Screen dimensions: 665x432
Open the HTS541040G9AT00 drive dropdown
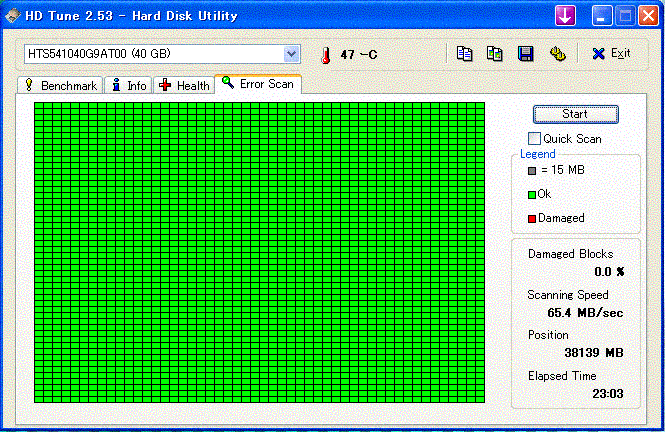click(291, 54)
